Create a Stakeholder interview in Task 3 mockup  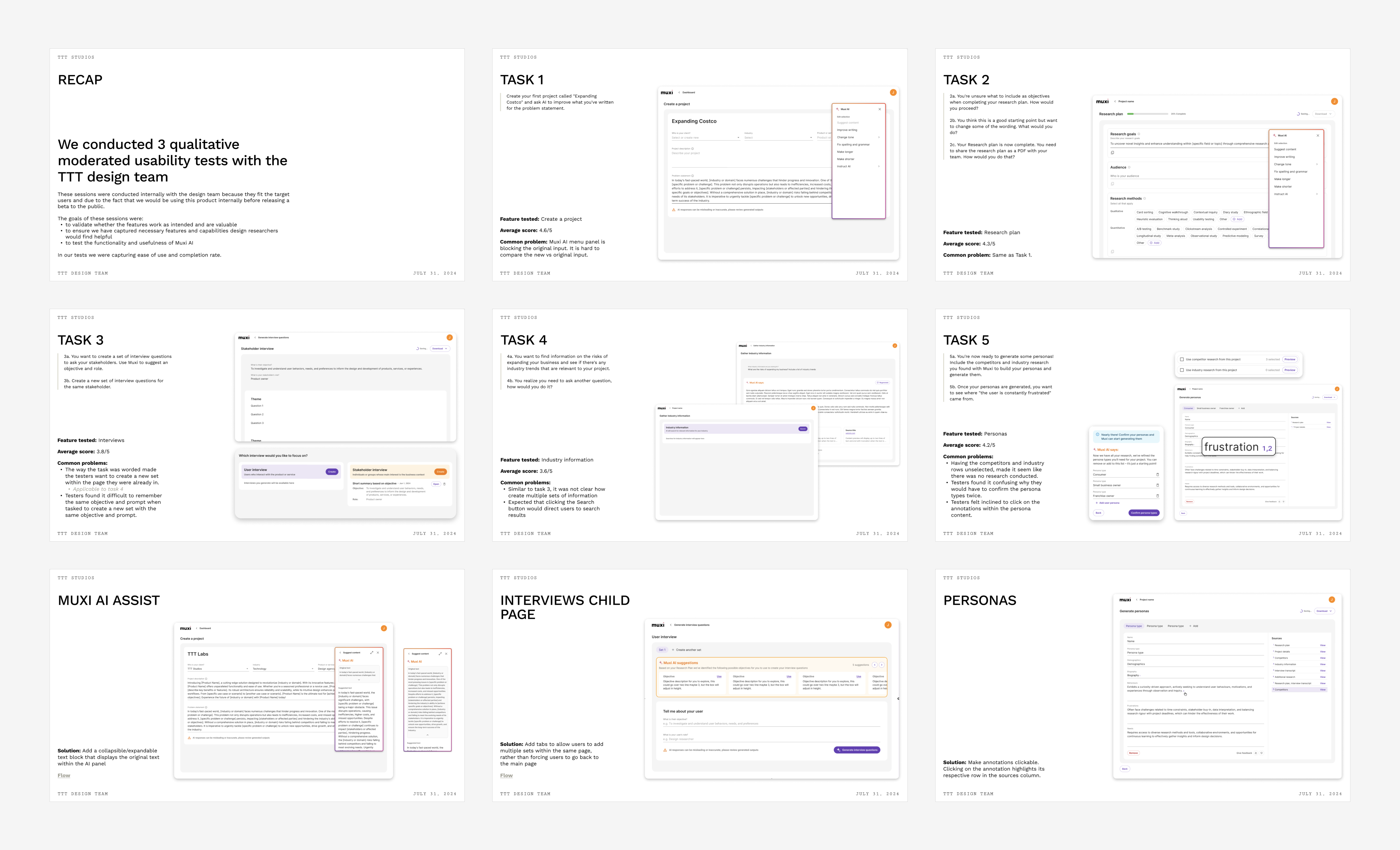coord(440,472)
